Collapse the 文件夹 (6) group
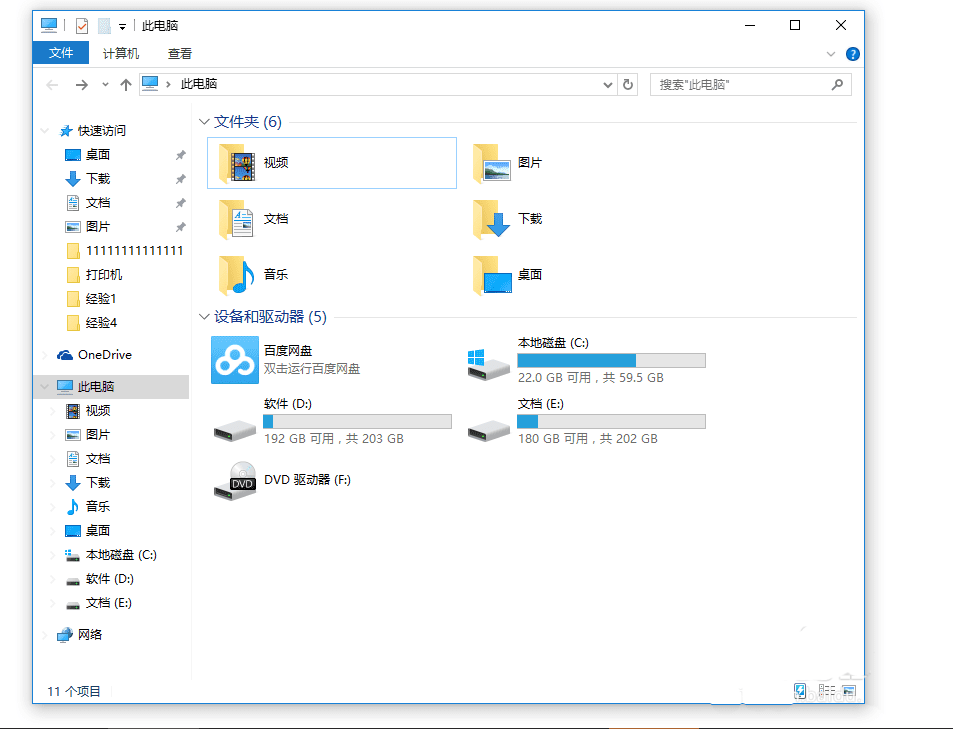953x729 pixels. [x=204, y=122]
